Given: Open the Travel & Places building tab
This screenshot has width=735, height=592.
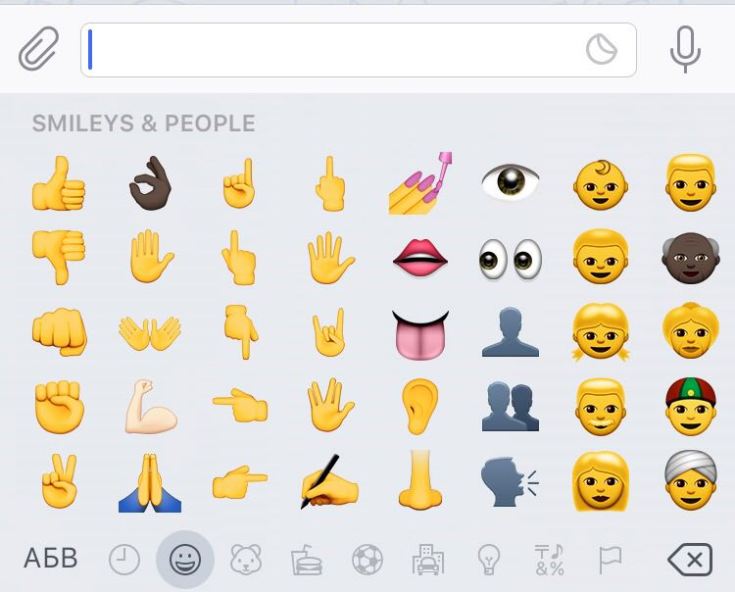Looking at the screenshot, I should (x=428, y=559).
